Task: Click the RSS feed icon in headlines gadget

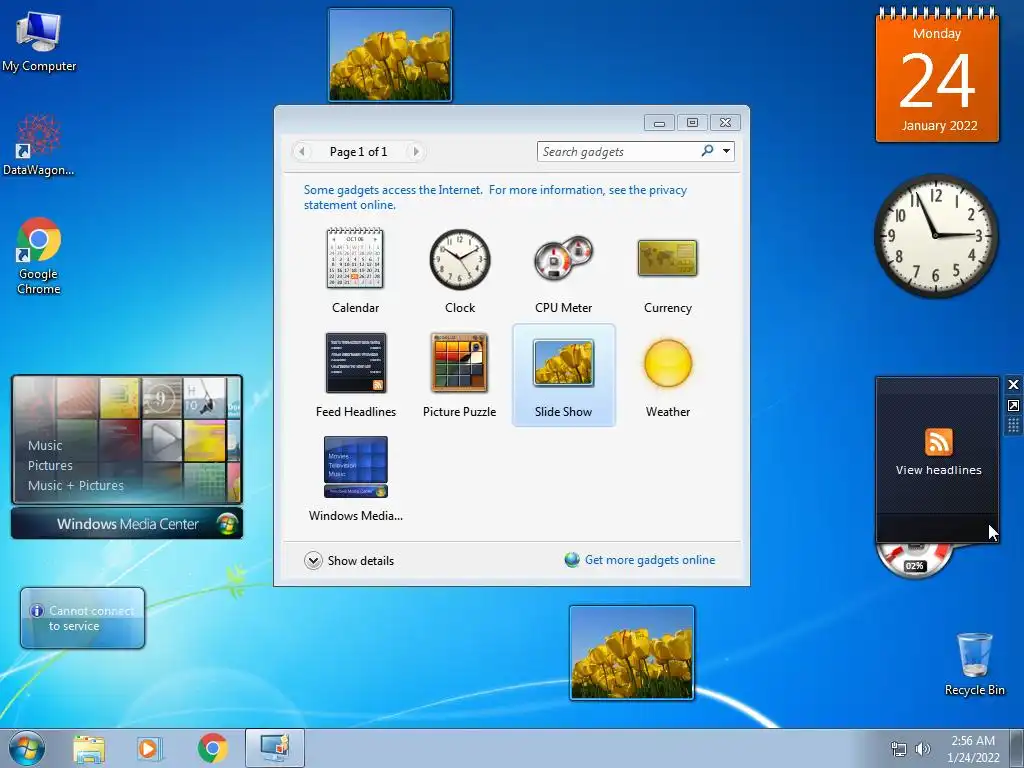Action: pyautogui.click(x=938, y=442)
